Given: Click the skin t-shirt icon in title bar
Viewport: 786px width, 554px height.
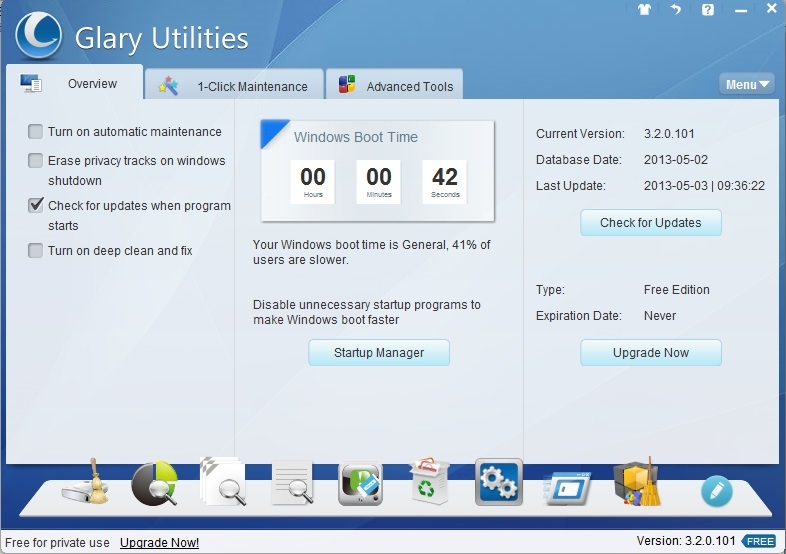Looking at the screenshot, I should click(x=644, y=10).
